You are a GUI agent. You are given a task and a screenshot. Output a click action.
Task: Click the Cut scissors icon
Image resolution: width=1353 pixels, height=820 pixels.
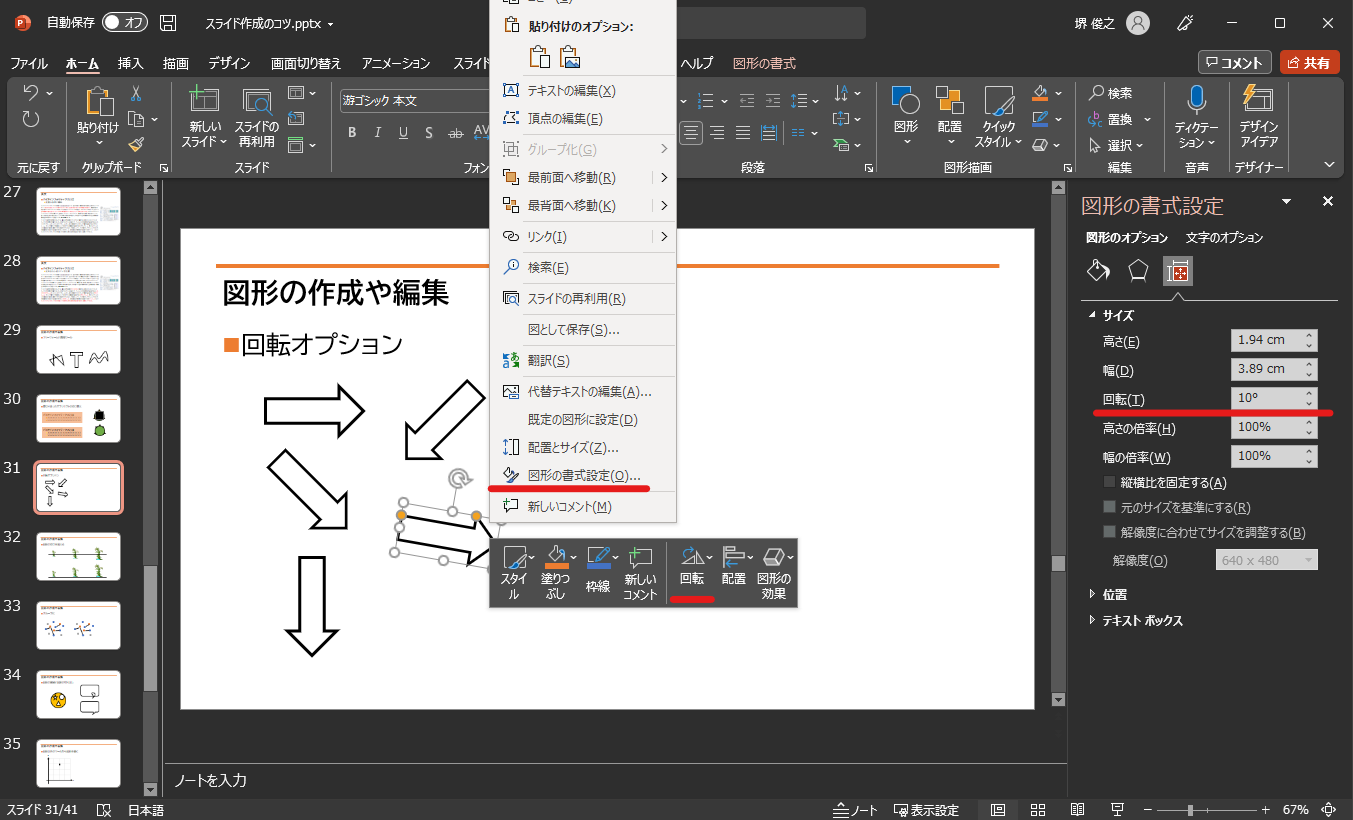tap(136, 93)
